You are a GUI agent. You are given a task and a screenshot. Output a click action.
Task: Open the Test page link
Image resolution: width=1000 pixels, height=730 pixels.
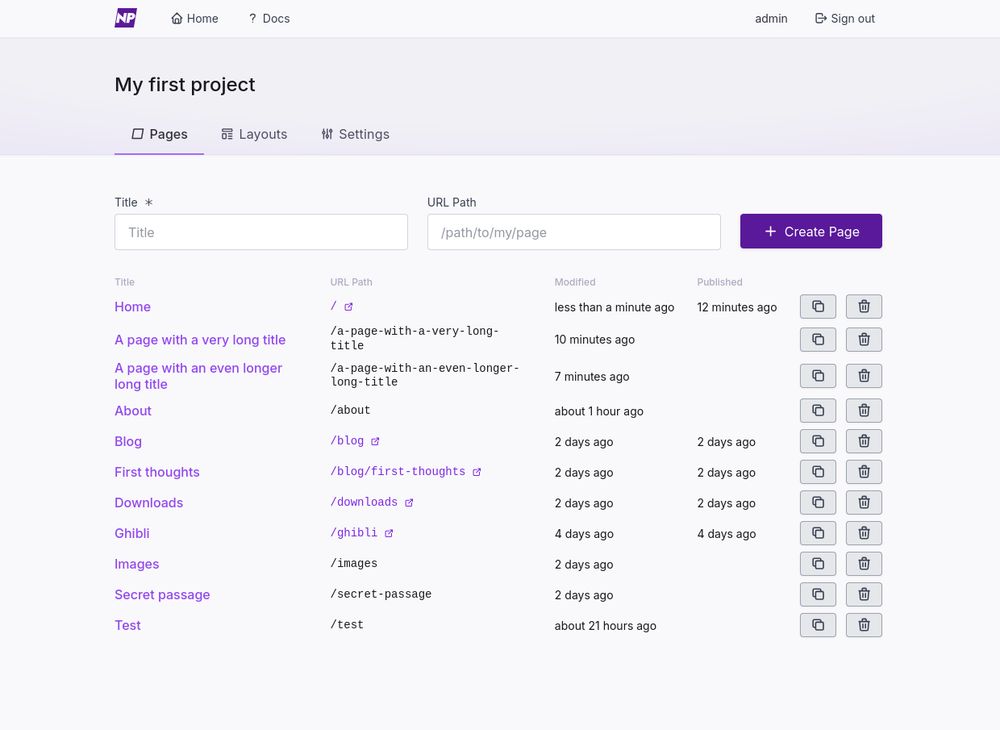(x=128, y=625)
